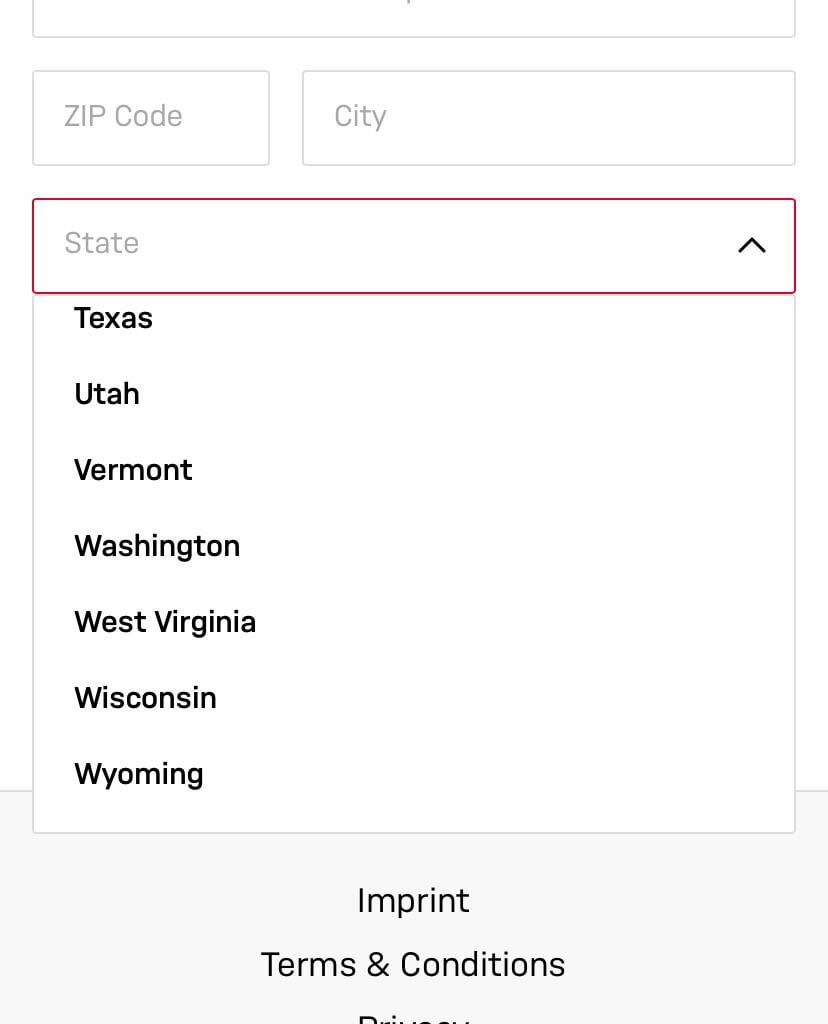Click the ZIP Code placeholder label

[x=123, y=116]
